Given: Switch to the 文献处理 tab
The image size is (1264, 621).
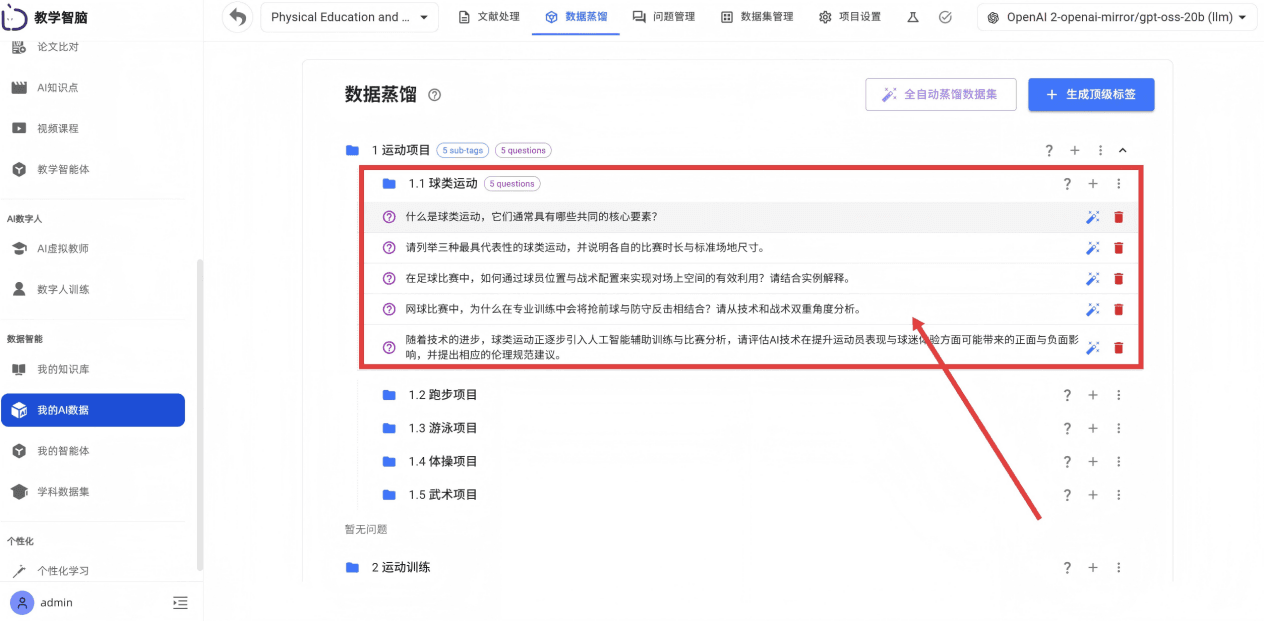Looking at the screenshot, I should coord(489,17).
